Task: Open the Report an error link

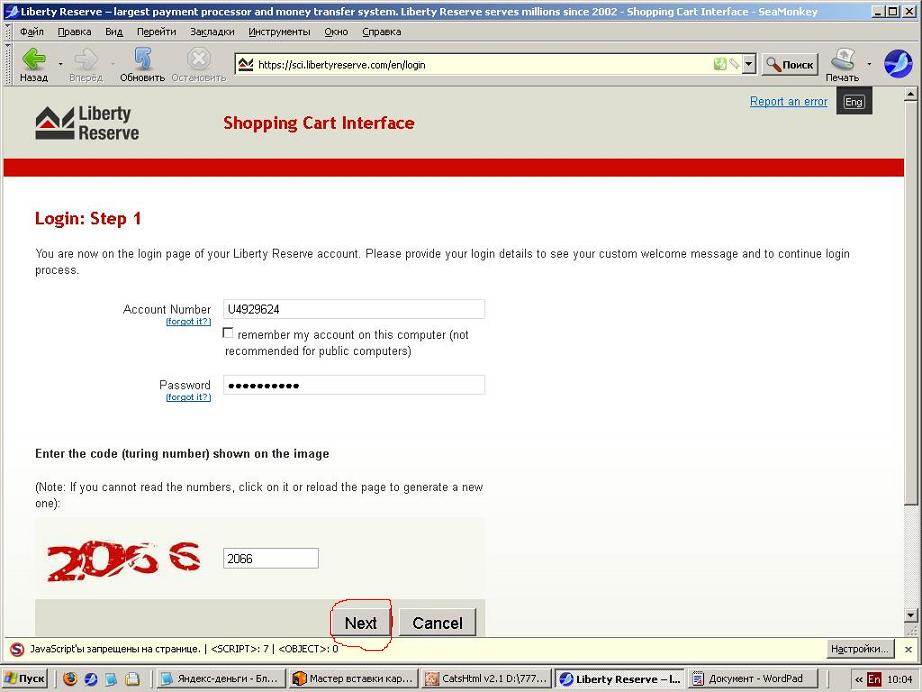Action: click(x=789, y=102)
